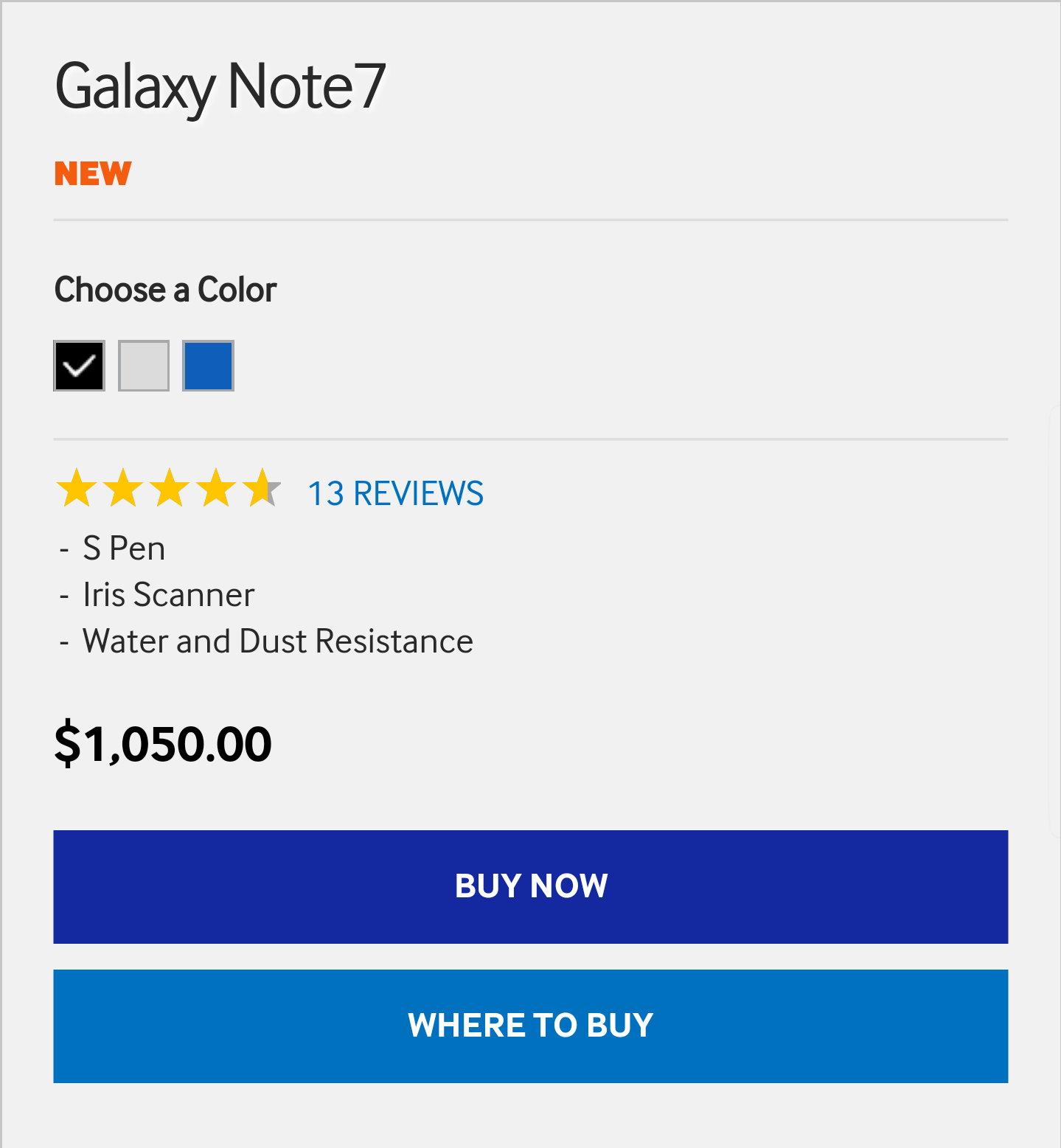Viewport: 1061px width, 1148px height.
Task: Pick the blue color swatch
Action: click(x=208, y=366)
